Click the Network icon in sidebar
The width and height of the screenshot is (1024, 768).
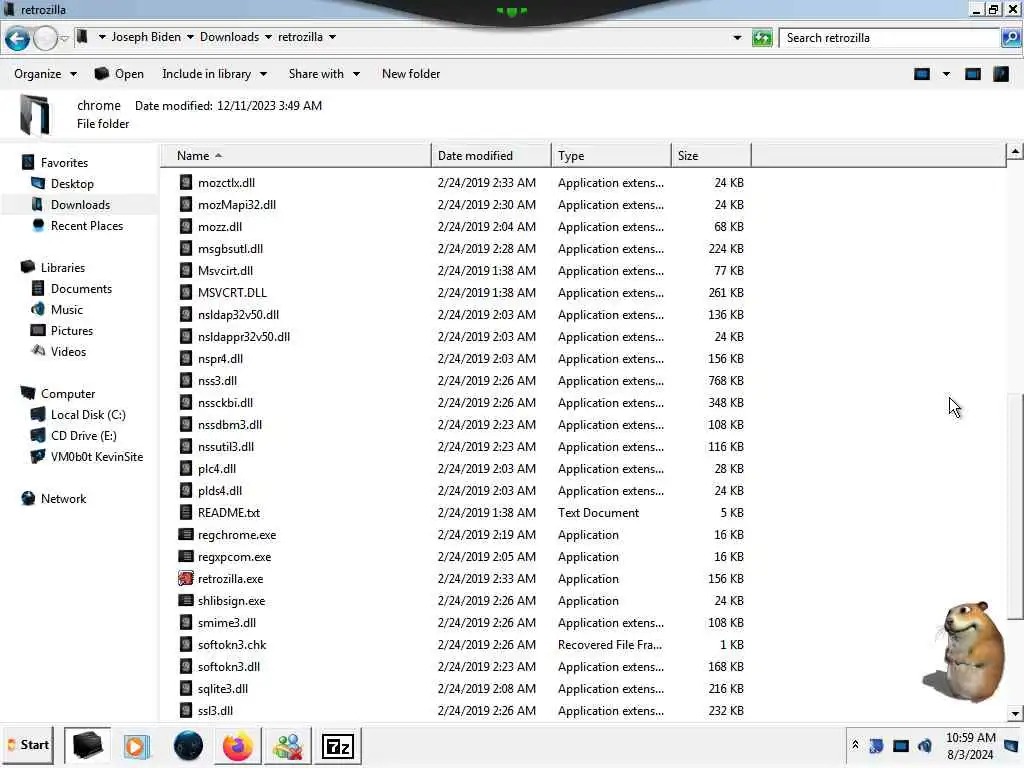[x=28, y=498]
